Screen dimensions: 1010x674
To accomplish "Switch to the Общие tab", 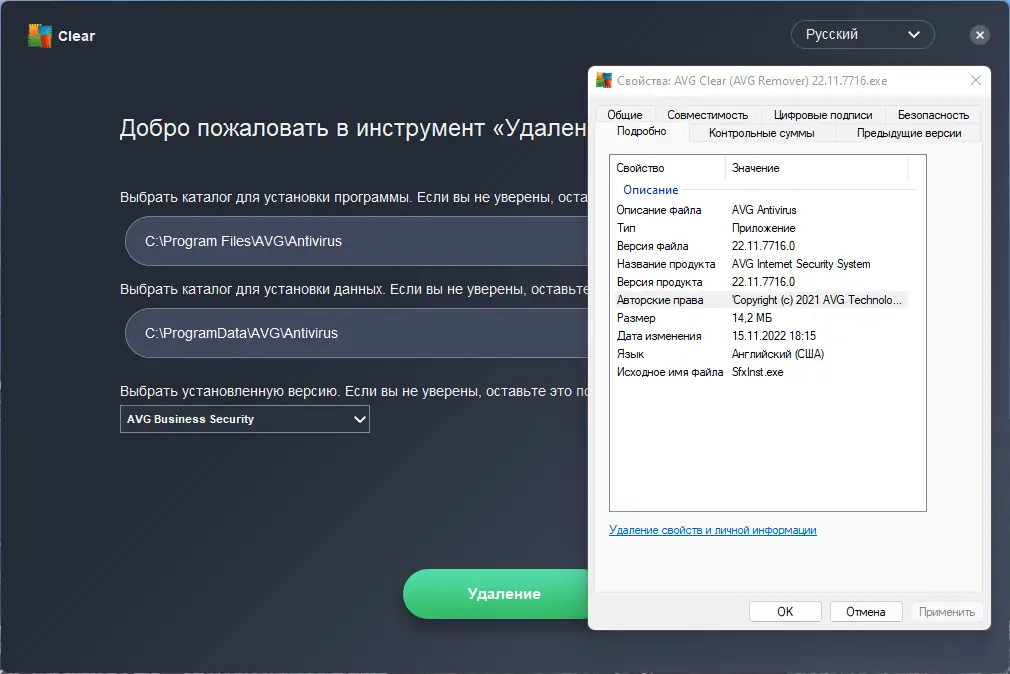I will [x=625, y=115].
